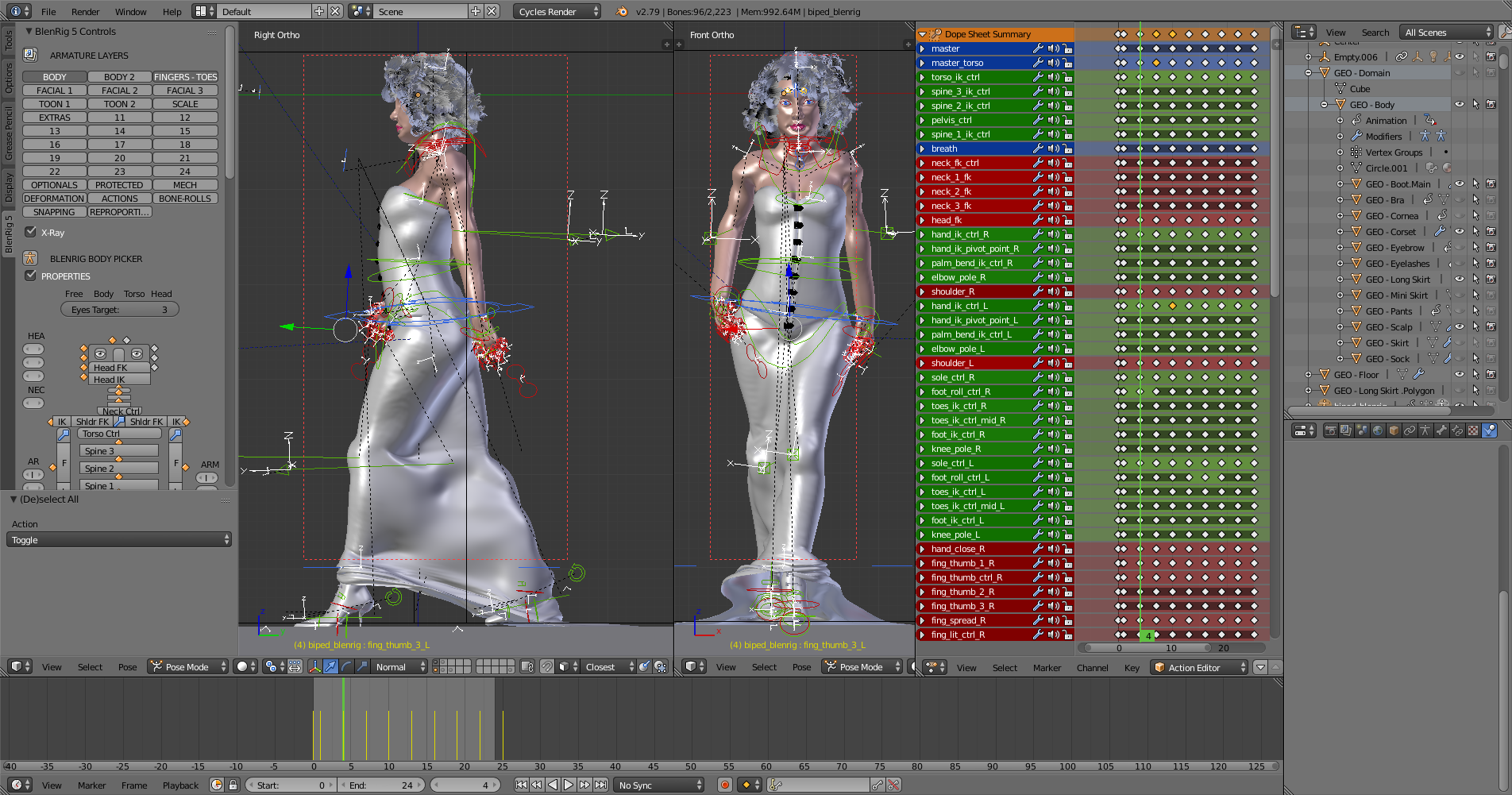Open the Action Editor mode dropdown
Viewport: 1512px width, 795px height.
point(1199,668)
